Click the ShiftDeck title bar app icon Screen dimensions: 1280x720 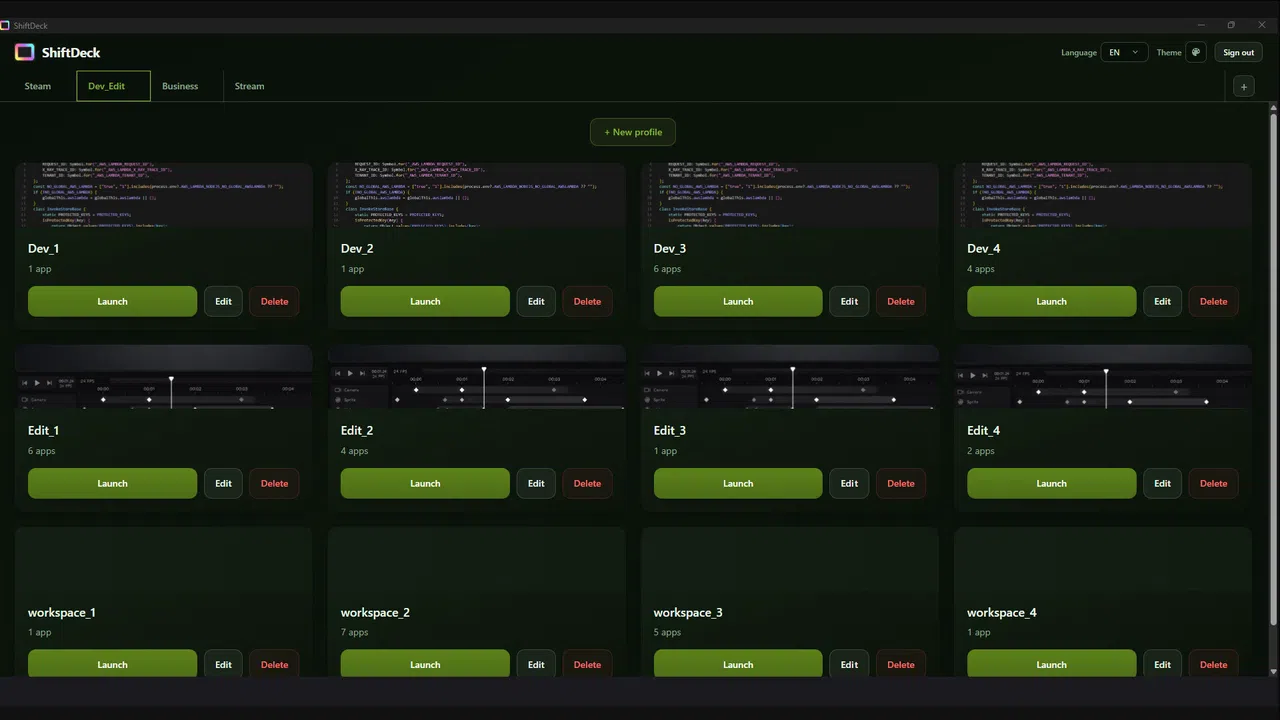pyautogui.click(x=5, y=25)
